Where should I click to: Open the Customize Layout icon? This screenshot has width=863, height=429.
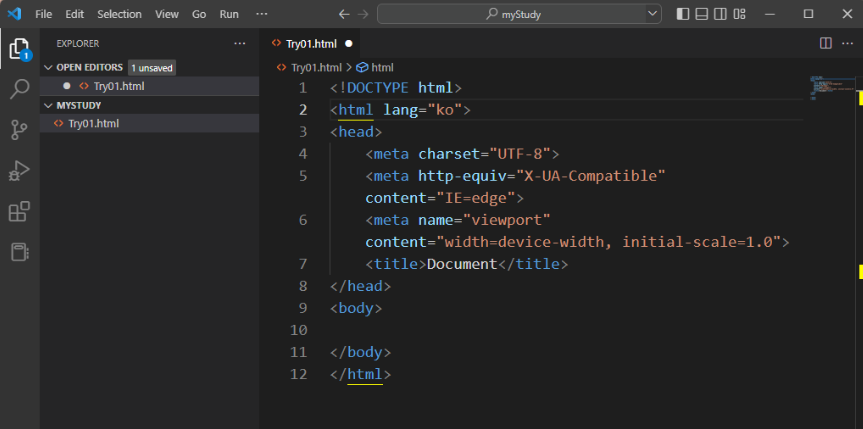(739, 14)
